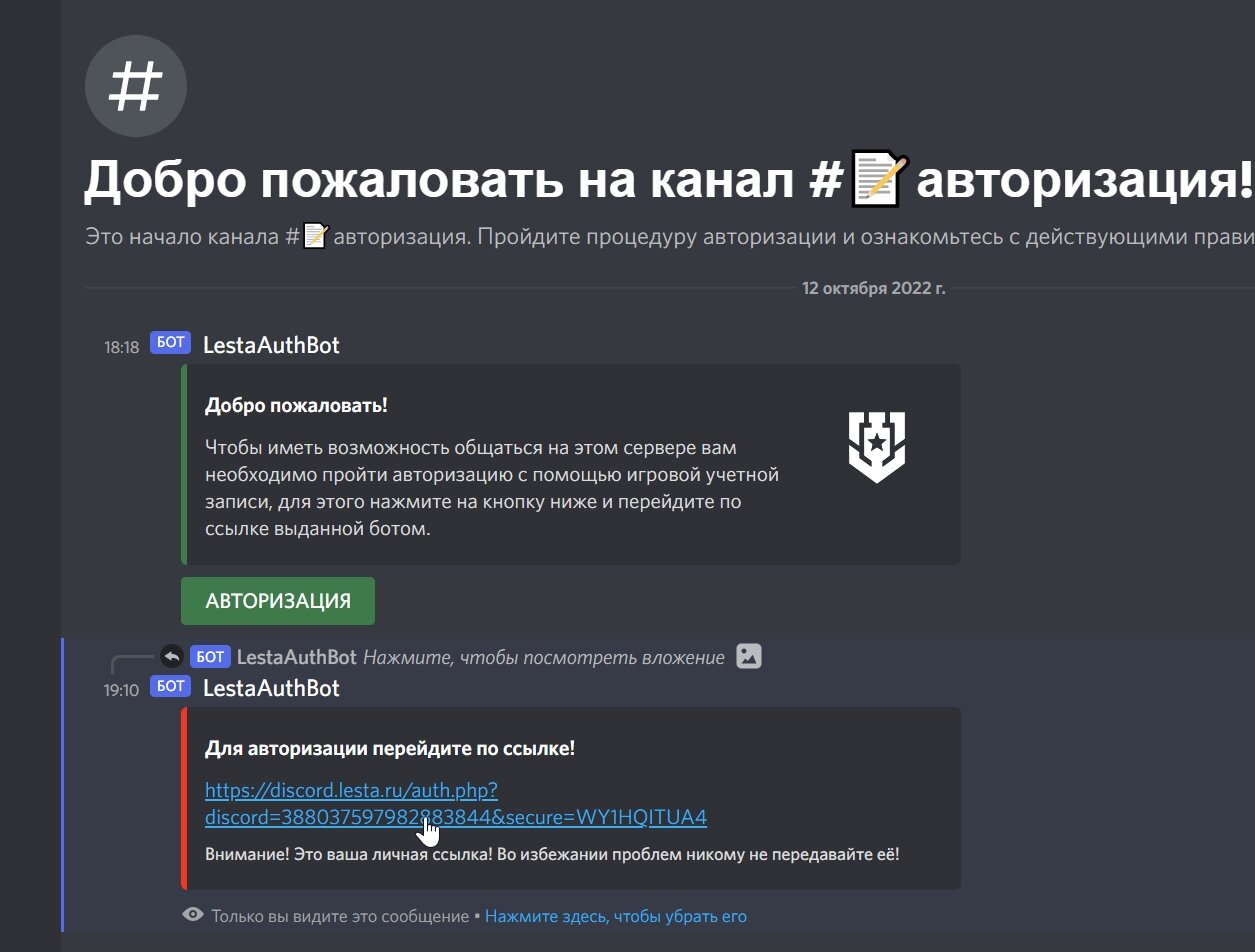Click the 19:10 message timestamp
Viewport: 1255px width, 952px height.
click(122, 690)
